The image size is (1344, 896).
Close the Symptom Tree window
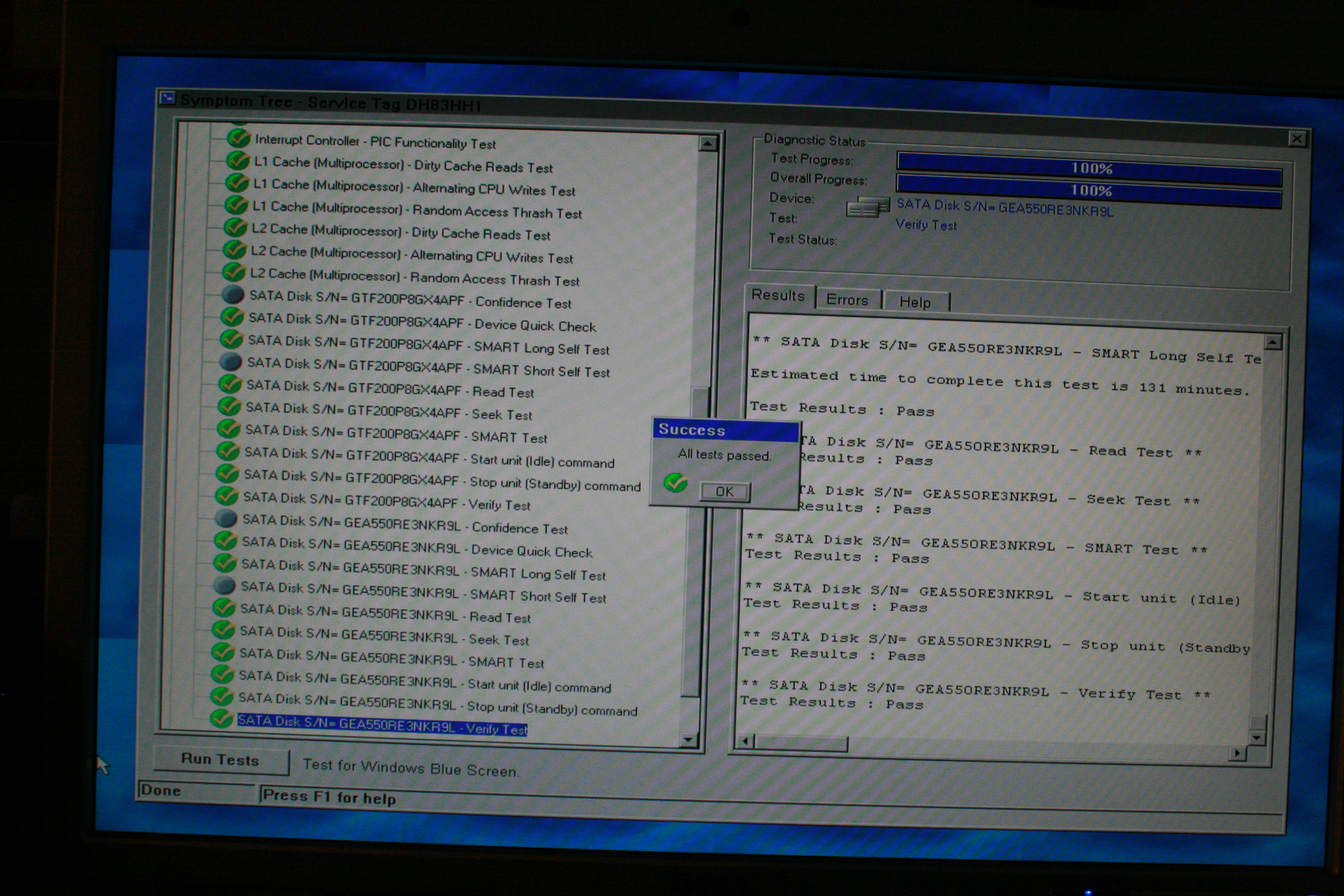(1296, 139)
